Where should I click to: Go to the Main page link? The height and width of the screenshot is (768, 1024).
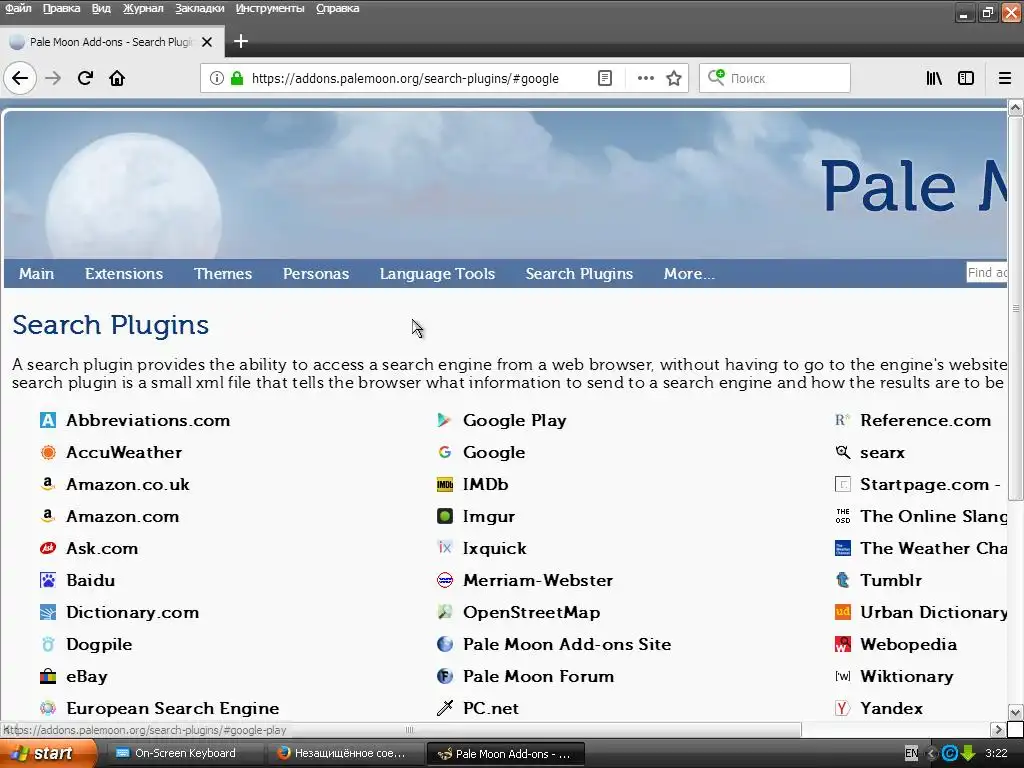[37, 274]
